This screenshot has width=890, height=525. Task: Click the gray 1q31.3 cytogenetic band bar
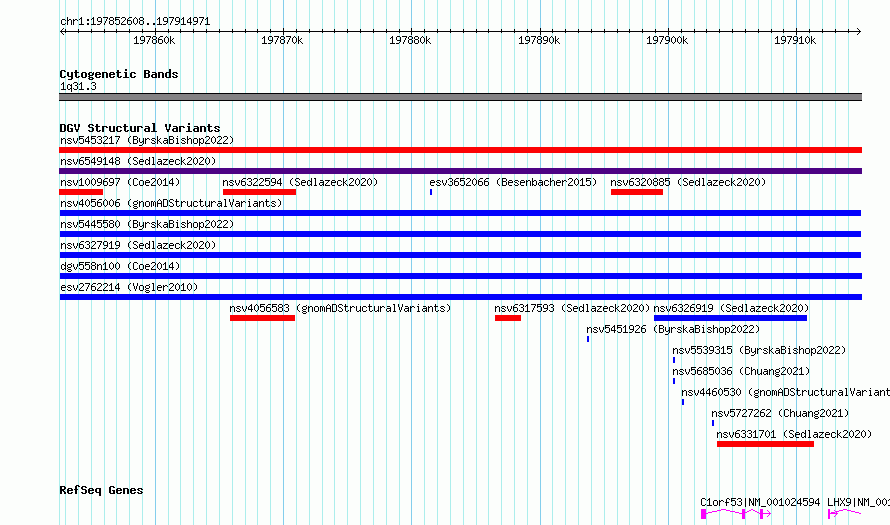click(460, 97)
